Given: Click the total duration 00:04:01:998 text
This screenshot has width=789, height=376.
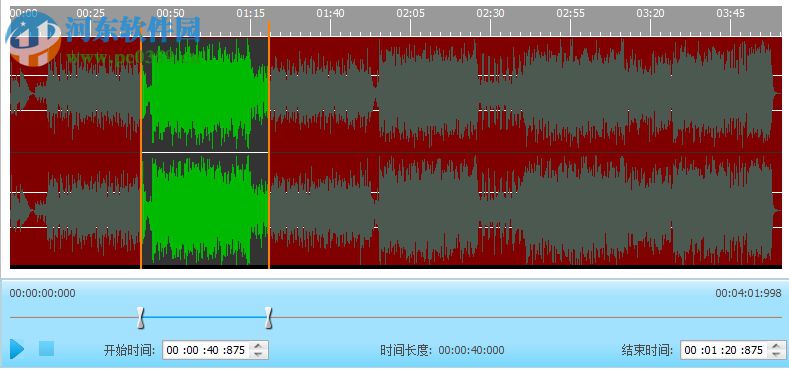Looking at the screenshot, I should click(748, 293).
